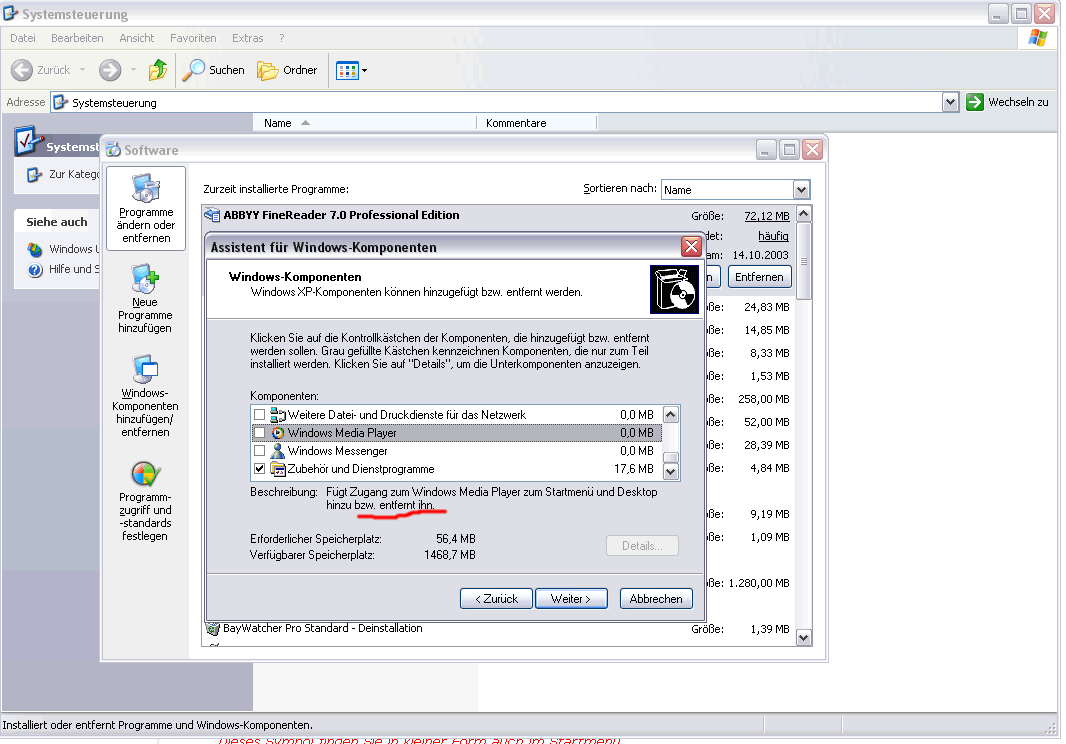Tick the Windows Messenger checkbox
The image size is (1066, 744).
click(x=259, y=450)
